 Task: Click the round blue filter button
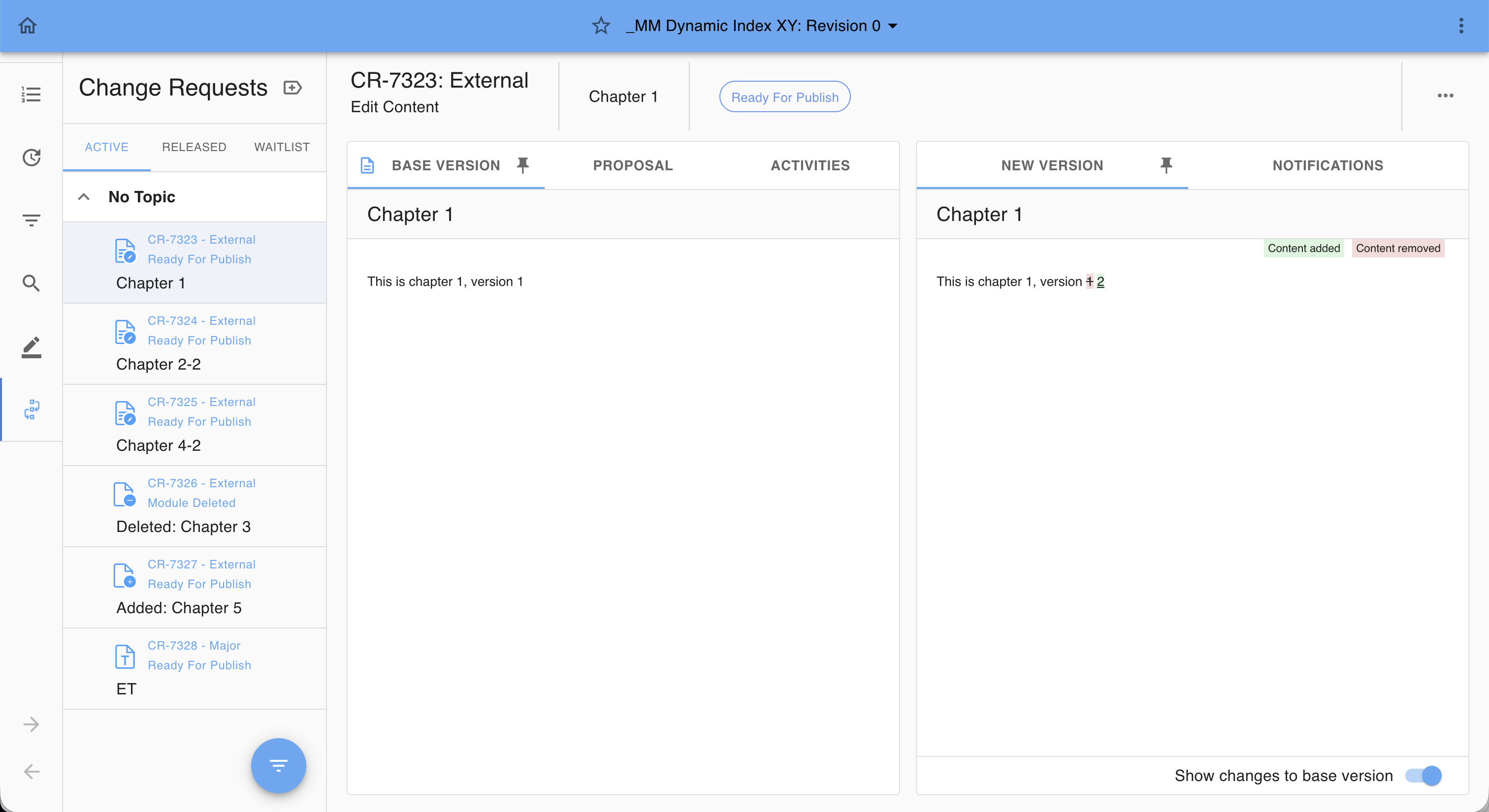[x=278, y=765]
